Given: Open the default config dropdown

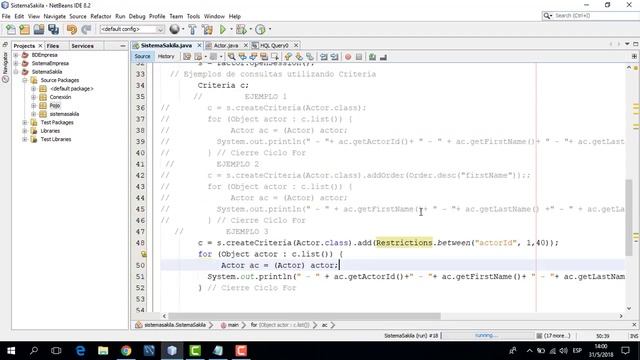Looking at the screenshot, I should coord(132,29).
